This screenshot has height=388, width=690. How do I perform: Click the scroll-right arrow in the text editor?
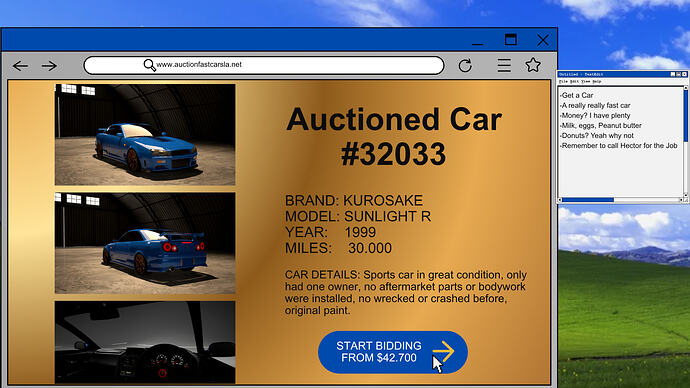681,200
